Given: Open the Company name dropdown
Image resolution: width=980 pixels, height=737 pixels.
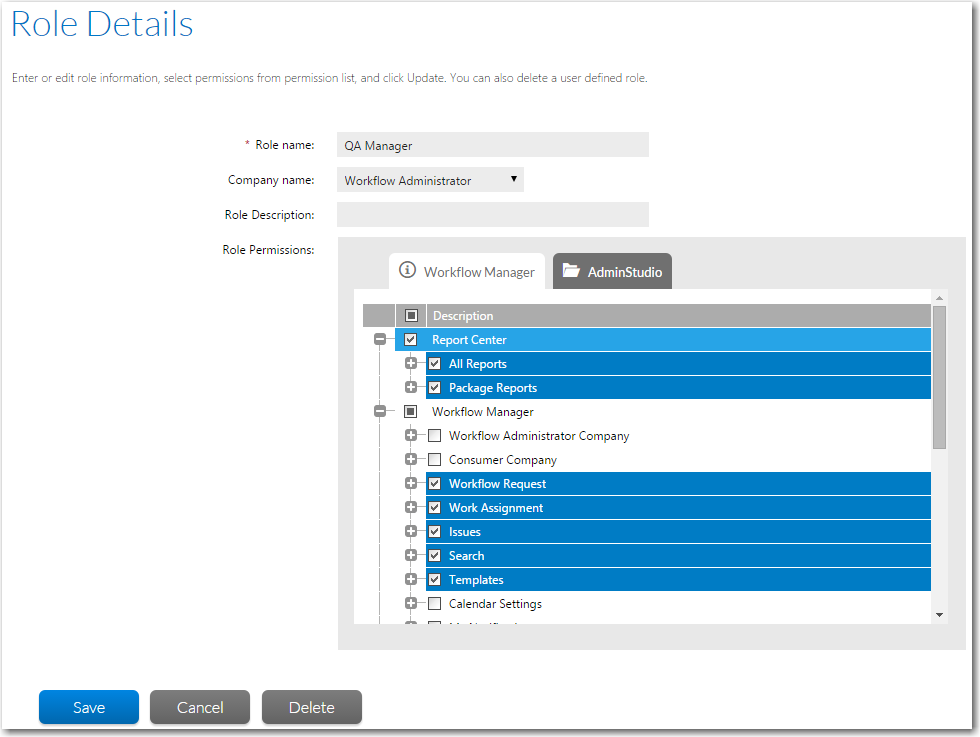Looking at the screenshot, I should click(430, 180).
